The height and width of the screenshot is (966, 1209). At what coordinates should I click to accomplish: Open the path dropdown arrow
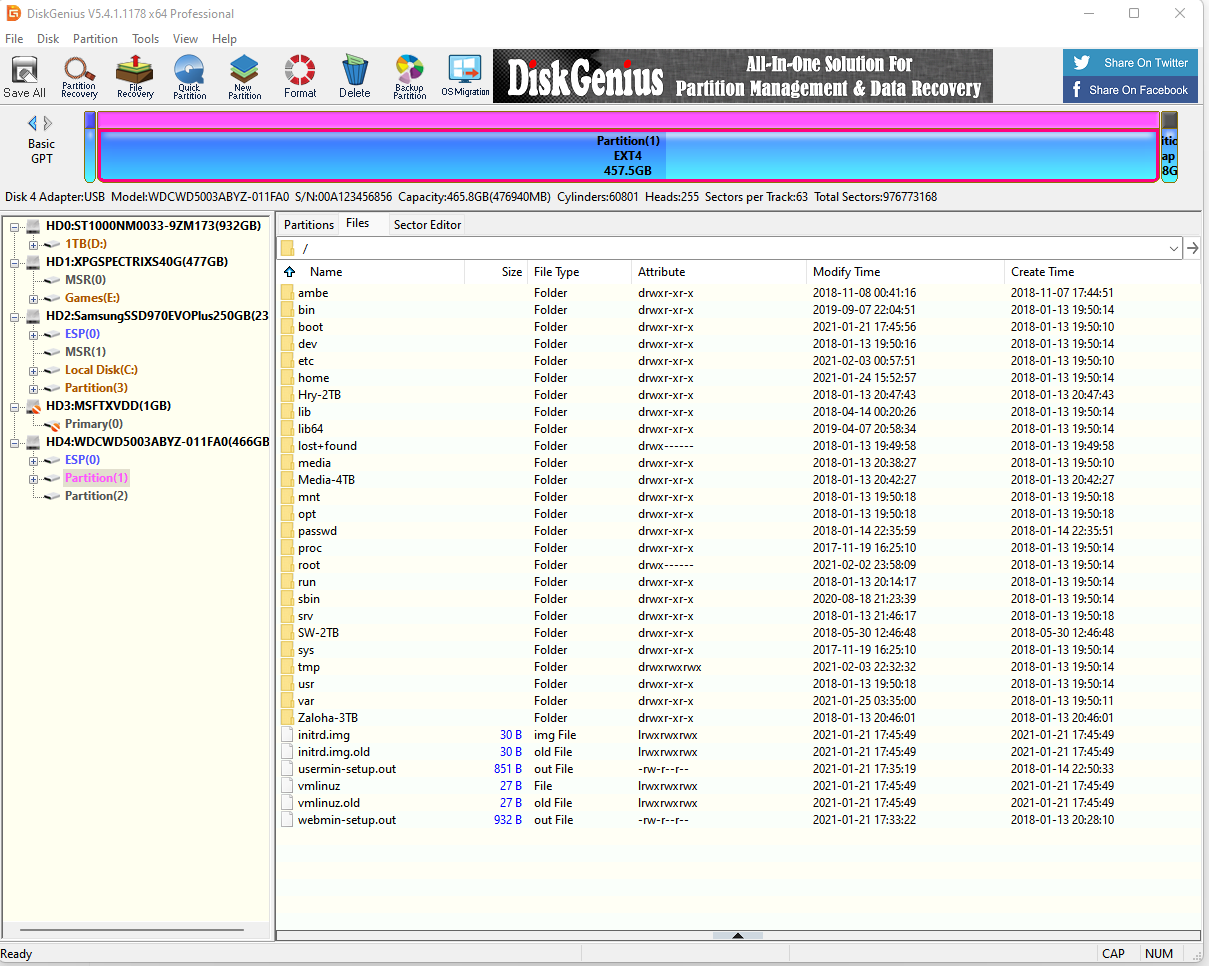click(x=1173, y=248)
